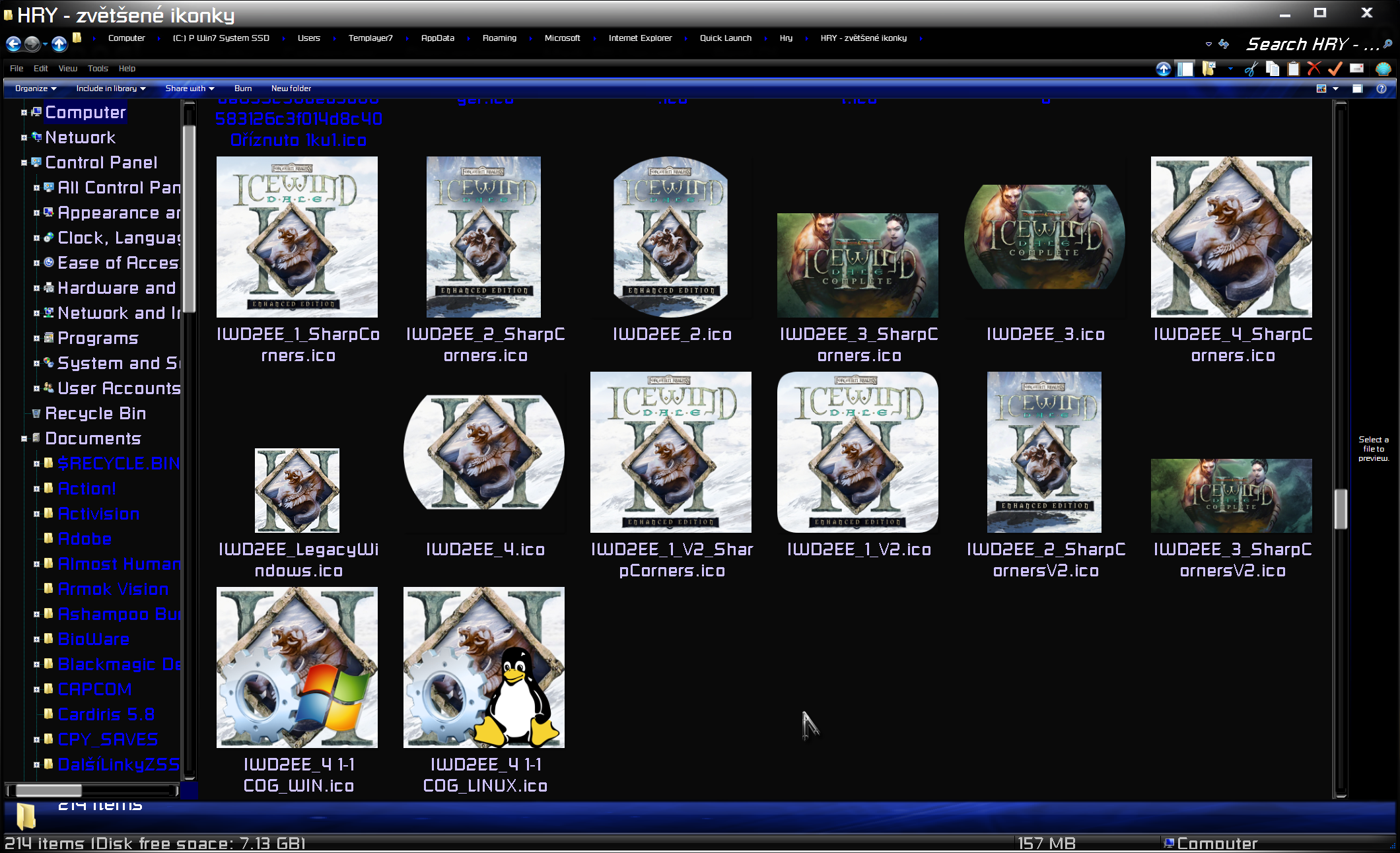The width and height of the screenshot is (1400, 853).
Task: Click the greyed Forward arrow button
Action: point(32,44)
